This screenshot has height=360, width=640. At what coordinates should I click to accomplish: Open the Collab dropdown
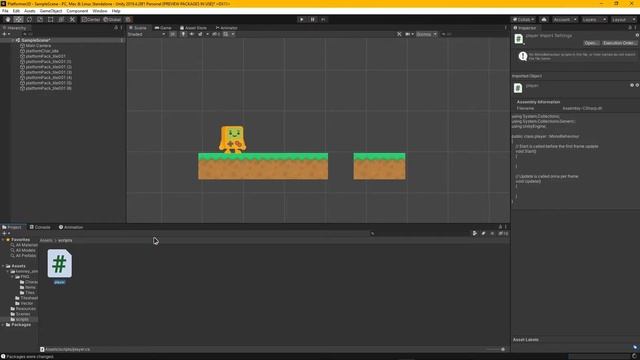523,20
